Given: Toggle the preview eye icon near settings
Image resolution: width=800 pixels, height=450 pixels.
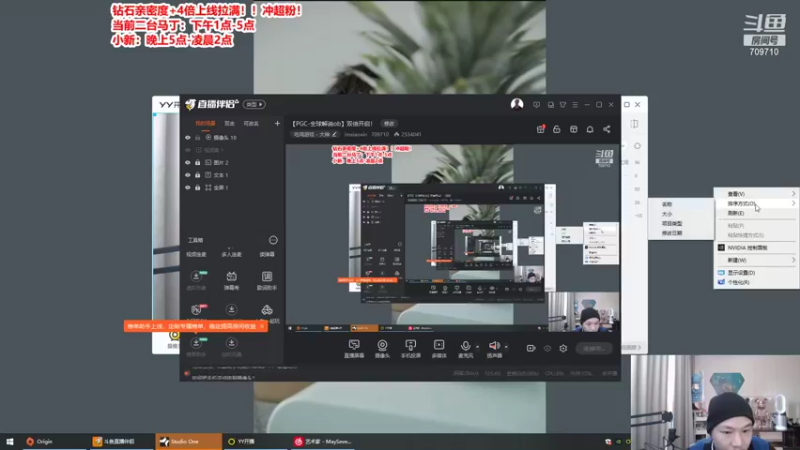Looking at the screenshot, I should [x=547, y=348].
